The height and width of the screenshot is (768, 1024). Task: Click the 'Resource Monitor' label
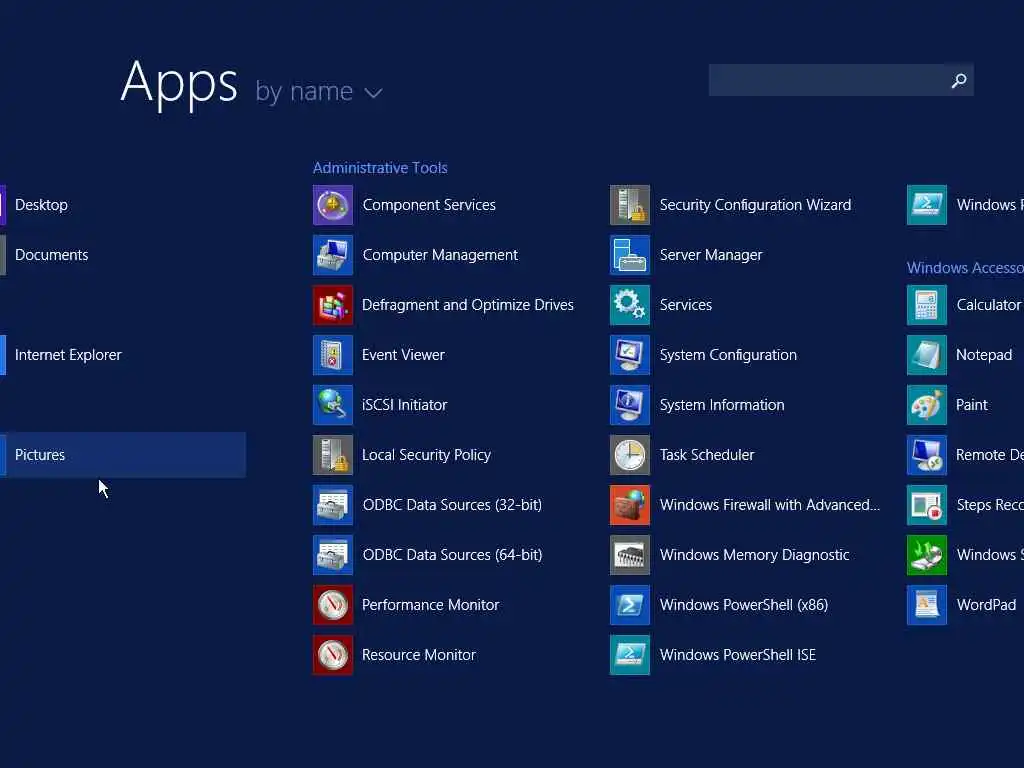tap(419, 655)
